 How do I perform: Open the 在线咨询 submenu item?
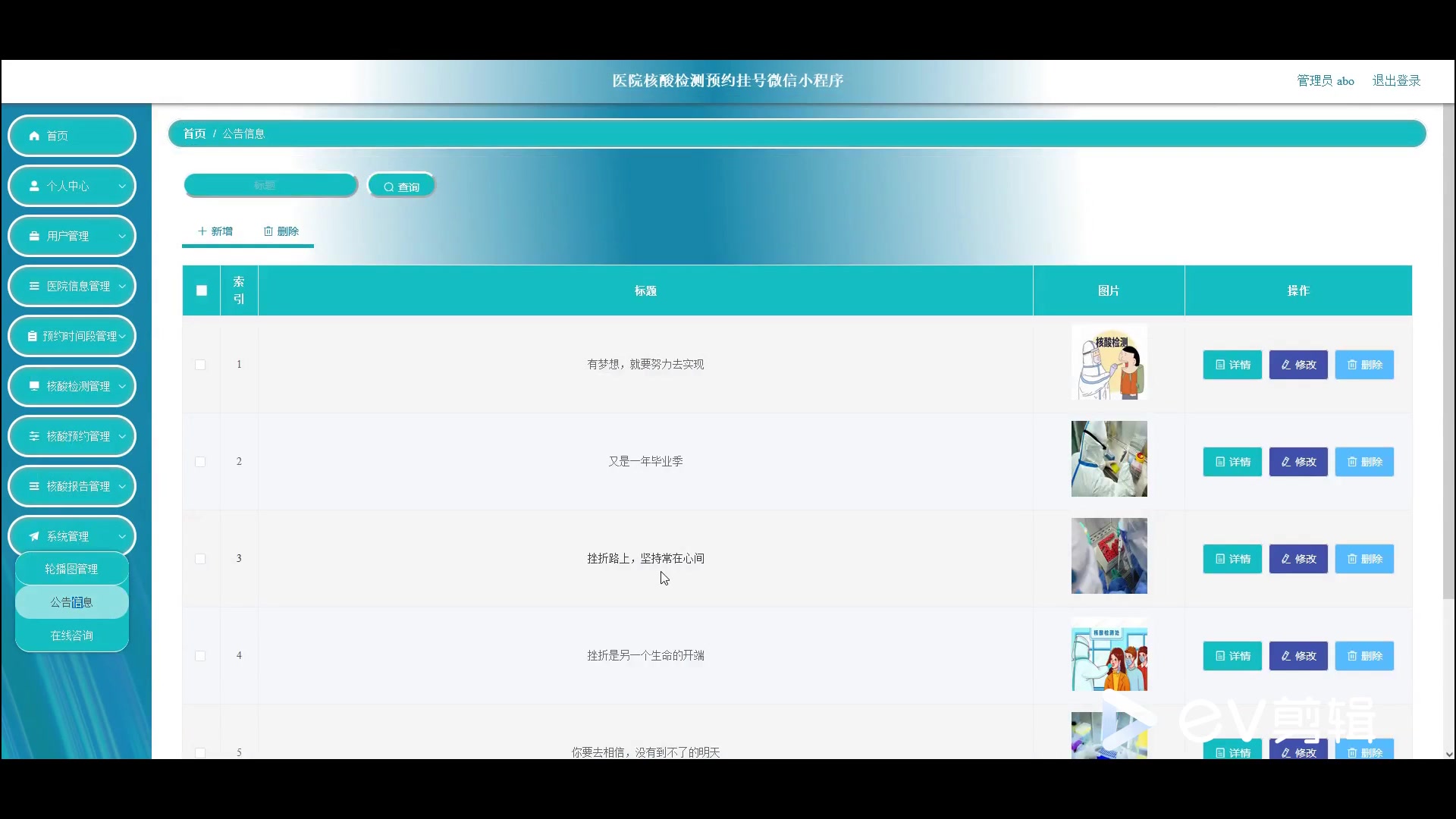pos(71,635)
